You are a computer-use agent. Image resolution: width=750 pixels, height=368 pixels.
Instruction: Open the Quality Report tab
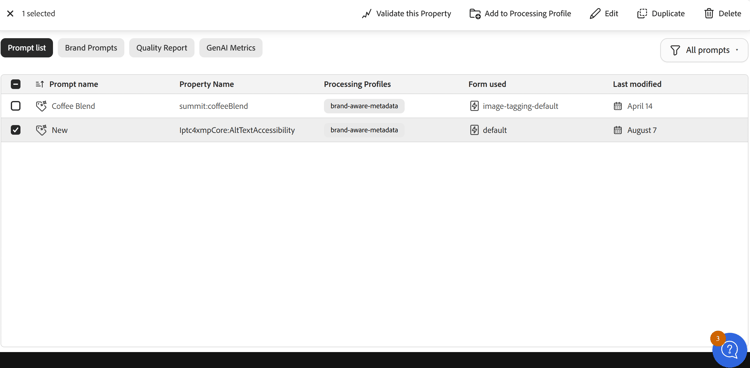162,48
